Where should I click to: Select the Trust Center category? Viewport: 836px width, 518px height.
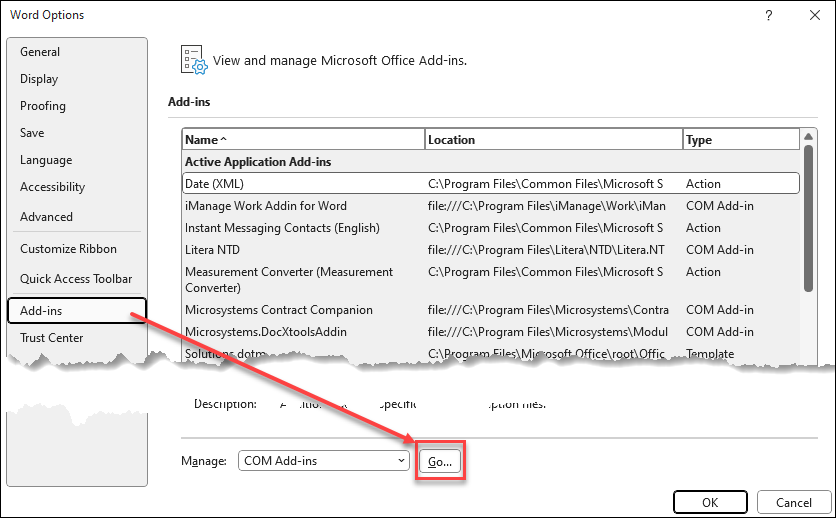click(52, 338)
